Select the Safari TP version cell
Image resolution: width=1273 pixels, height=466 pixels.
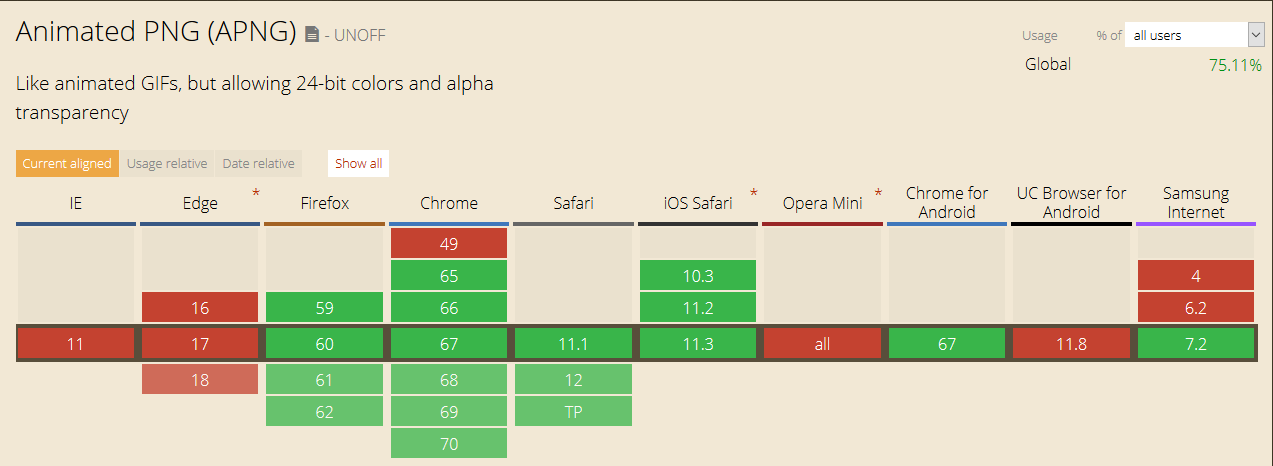(573, 411)
